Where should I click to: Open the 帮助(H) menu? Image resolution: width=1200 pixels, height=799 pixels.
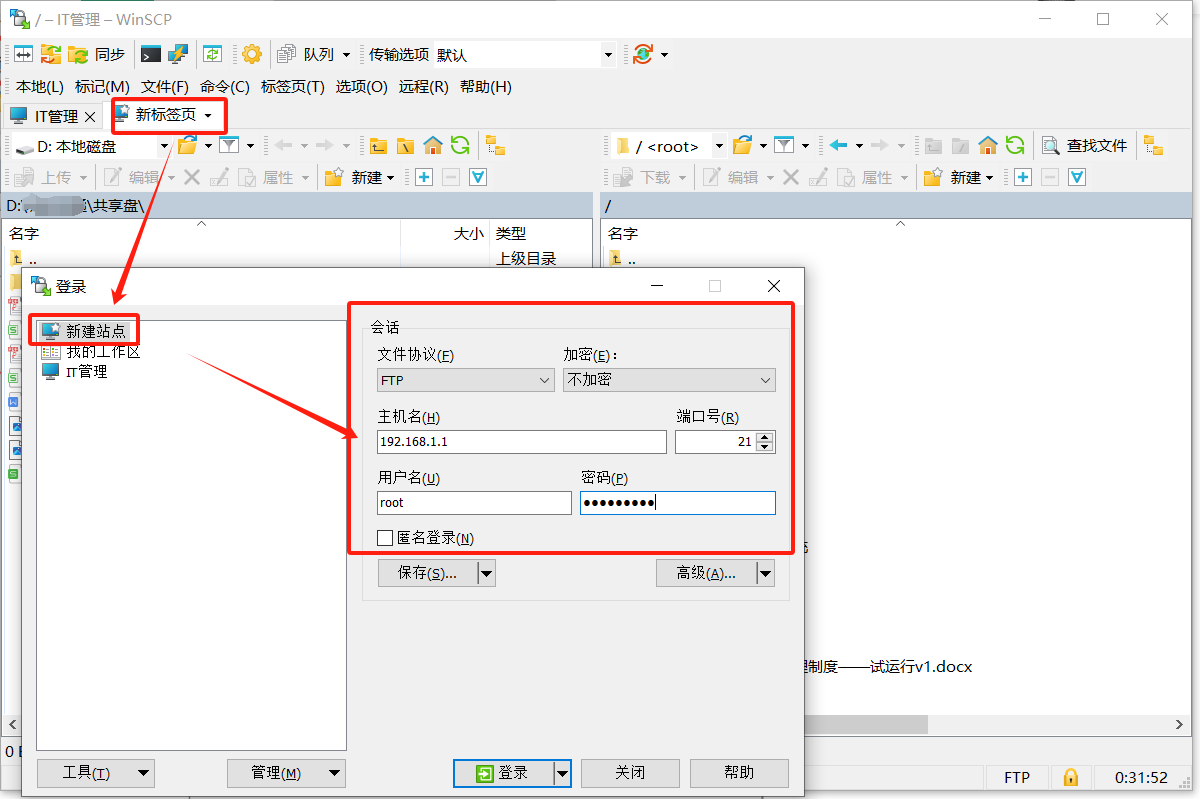coord(486,87)
